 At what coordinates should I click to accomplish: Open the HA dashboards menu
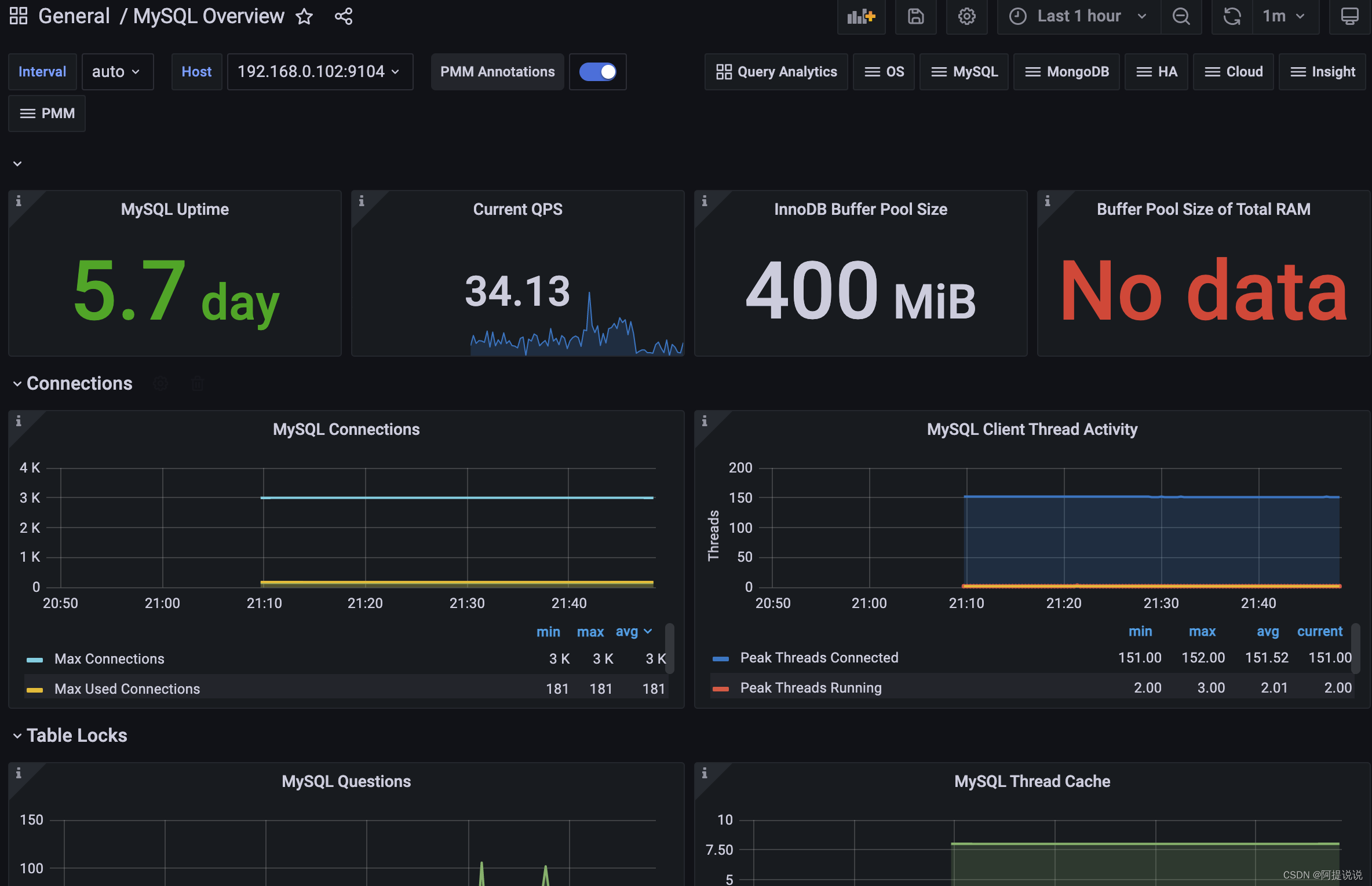1156,72
